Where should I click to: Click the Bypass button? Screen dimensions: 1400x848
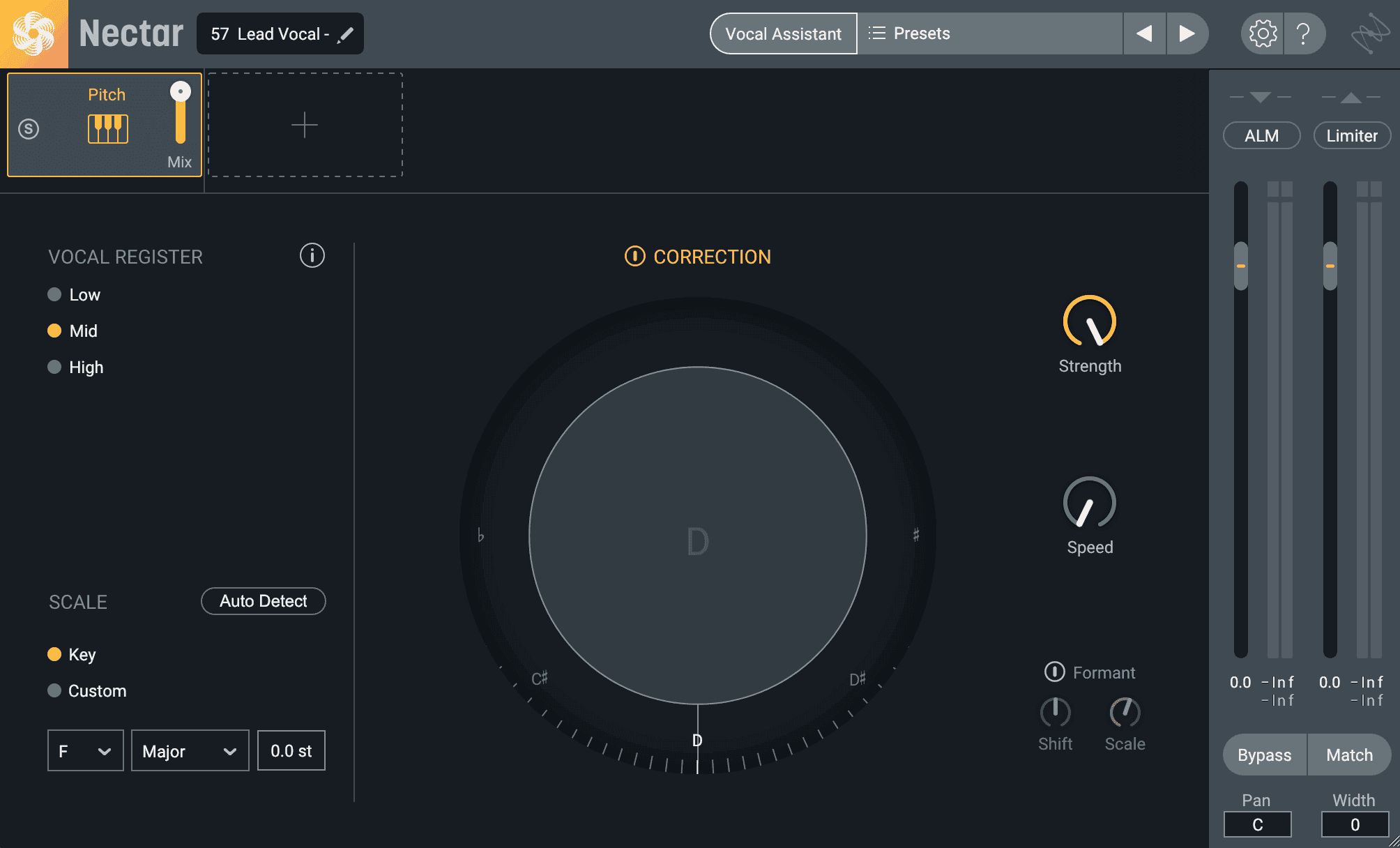coord(1265,755)
